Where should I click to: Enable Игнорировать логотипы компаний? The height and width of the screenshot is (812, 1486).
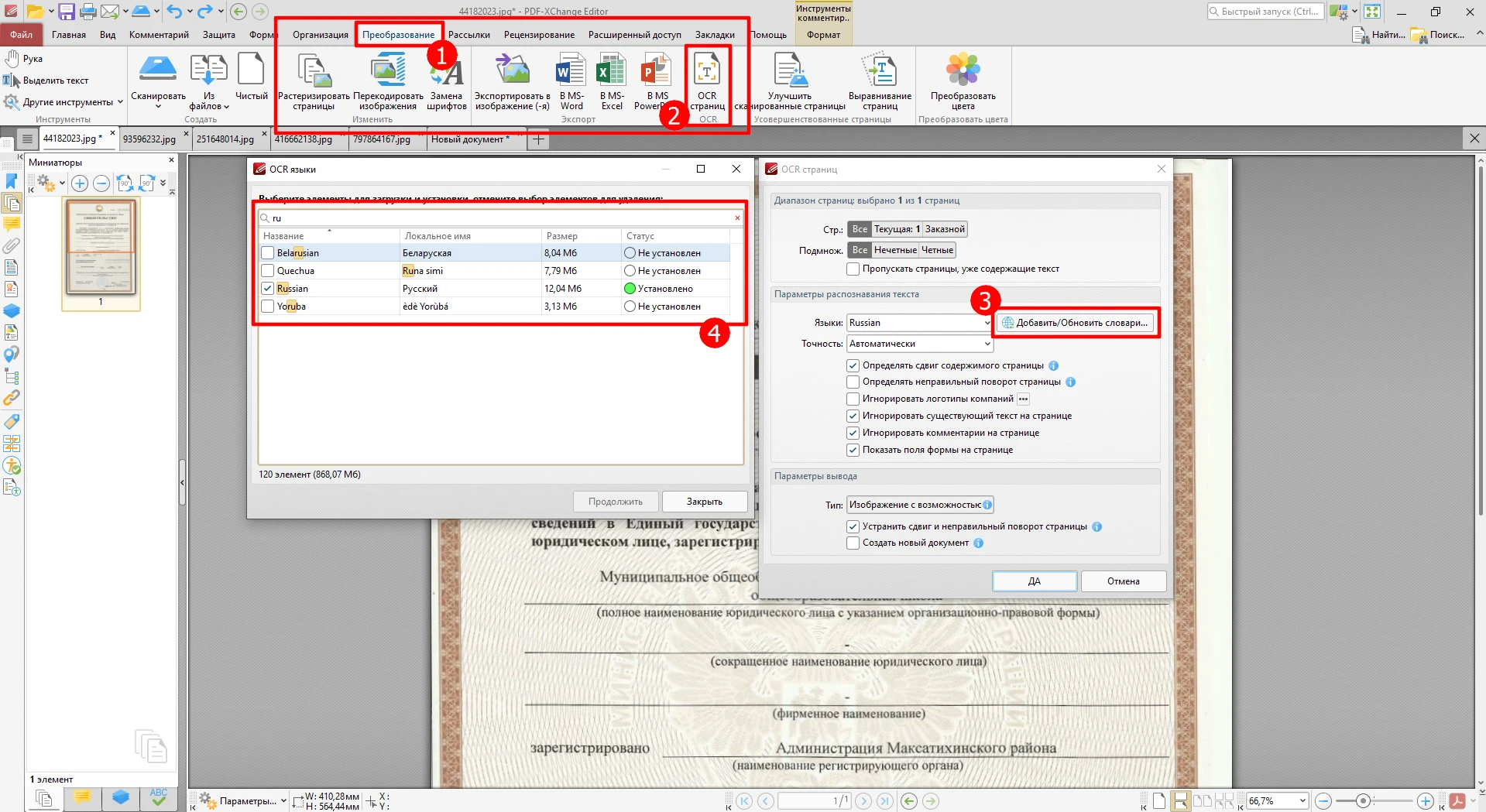click(853, 399)
